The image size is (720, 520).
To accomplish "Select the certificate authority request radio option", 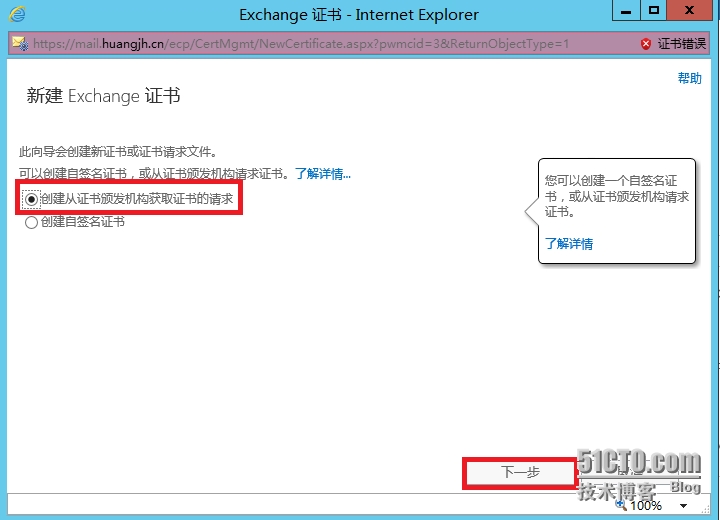I will tap(31, 199).
